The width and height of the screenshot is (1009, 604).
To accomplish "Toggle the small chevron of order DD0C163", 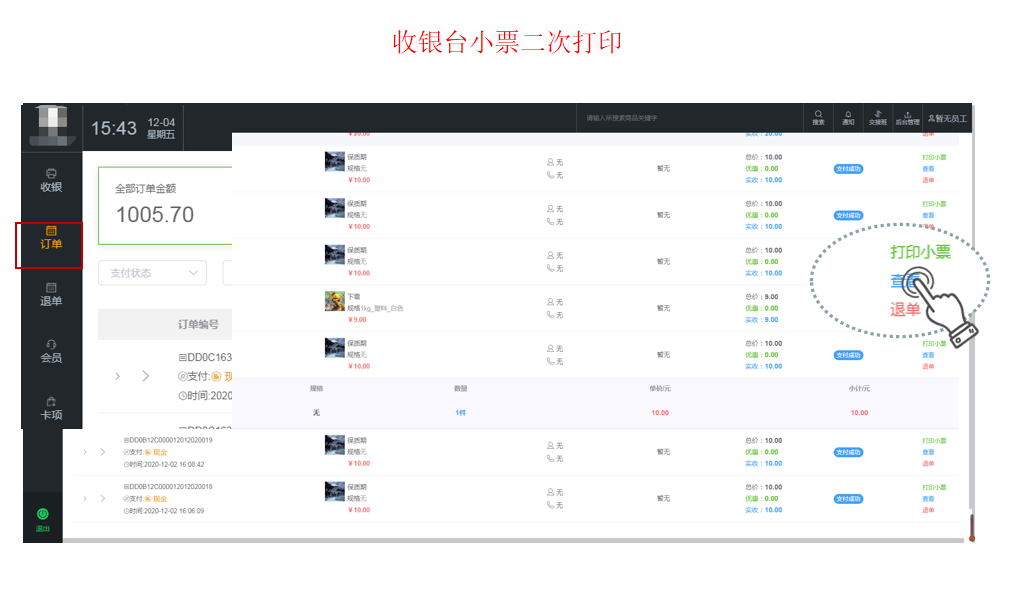I will tap(117, 376).
